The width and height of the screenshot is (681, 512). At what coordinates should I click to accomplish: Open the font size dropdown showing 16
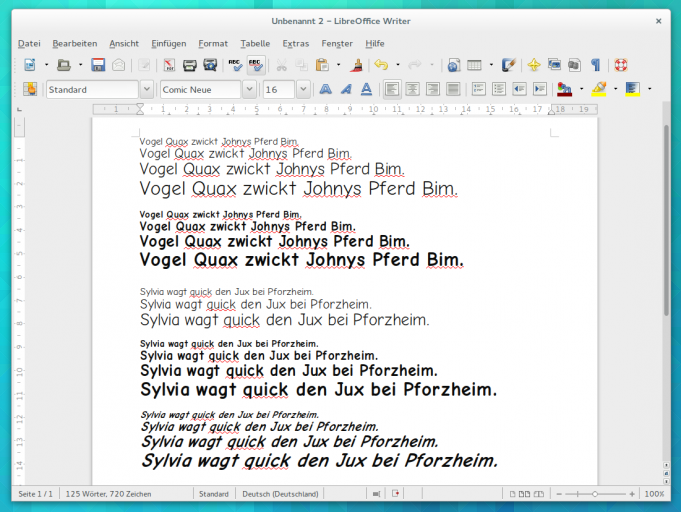pyautogui.click(x=302, y=89)
